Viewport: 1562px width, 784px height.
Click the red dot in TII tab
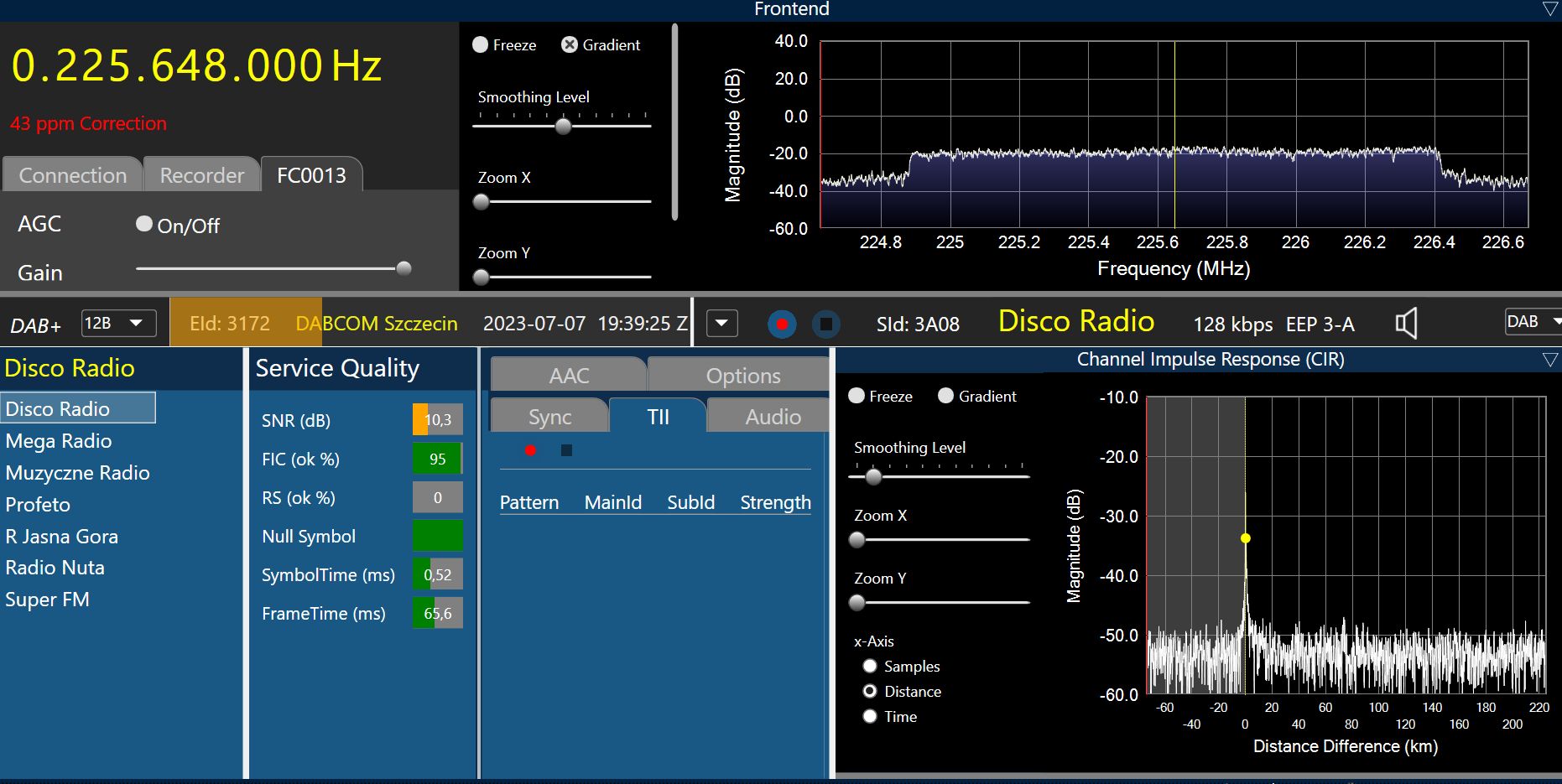[530, 450]
